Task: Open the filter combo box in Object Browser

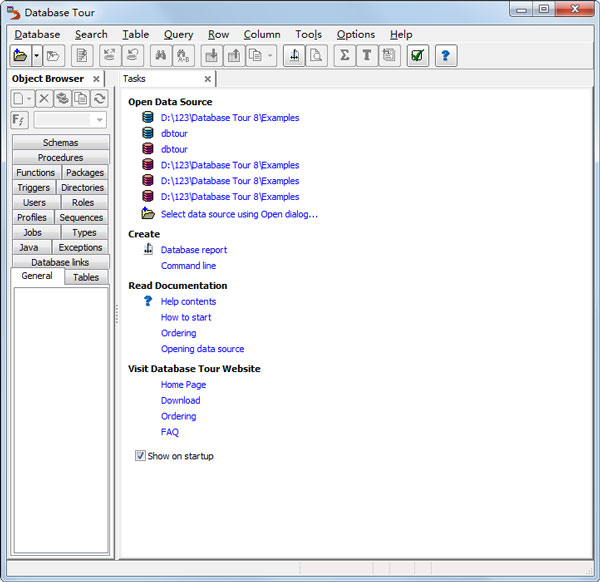Action: coord(70,121)
